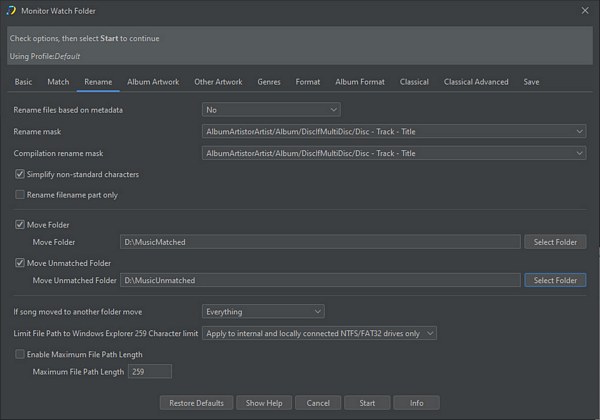Image resolution: width=600 pixels, height=420 pixels.
Task: Enable Rename filename part only
Action: (x=20, y=194)
